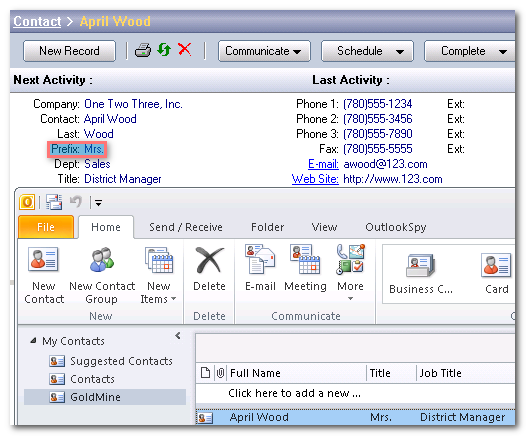Click the 'Click here to add a new' row
This screenshot has width=526, height=436.
coord(355,393)
